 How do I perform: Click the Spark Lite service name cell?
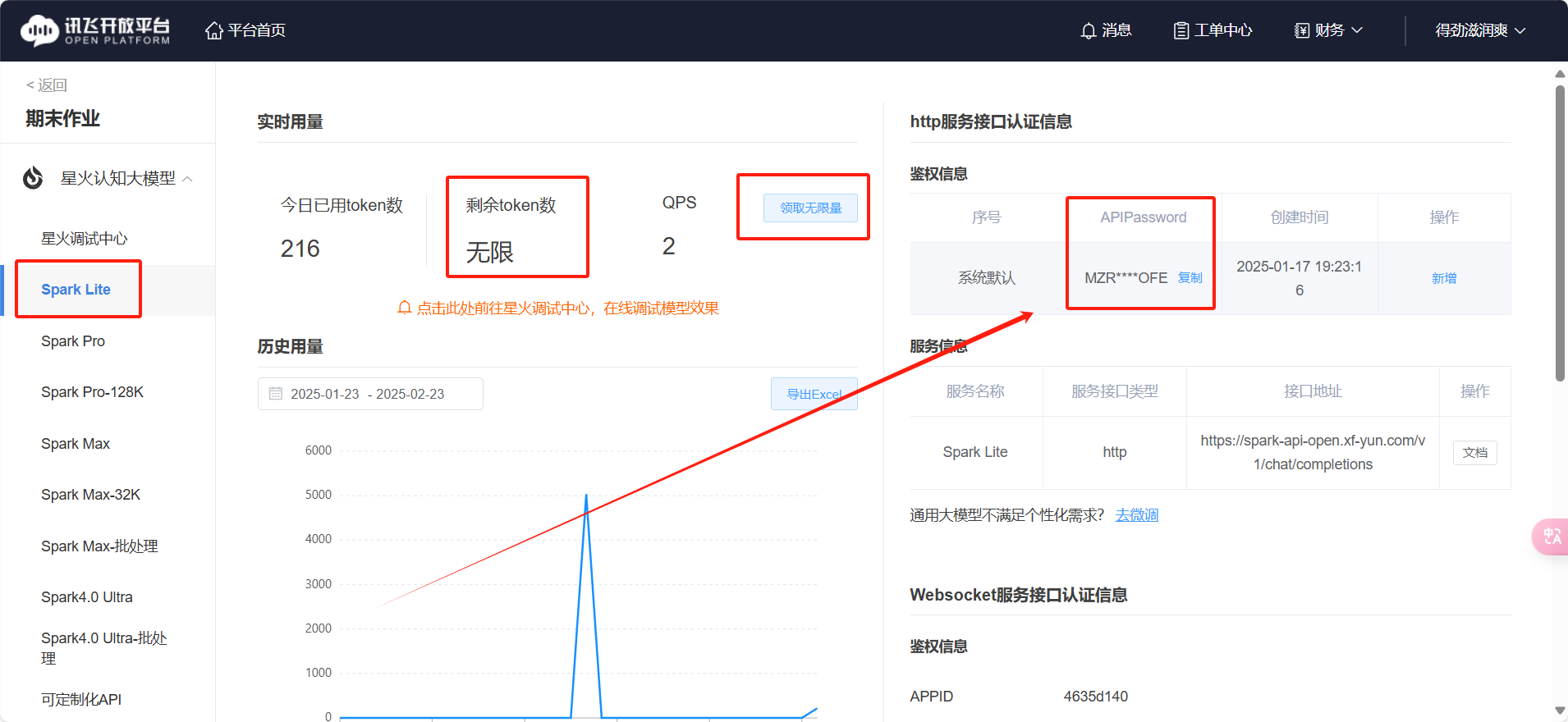tap(975, 452)
